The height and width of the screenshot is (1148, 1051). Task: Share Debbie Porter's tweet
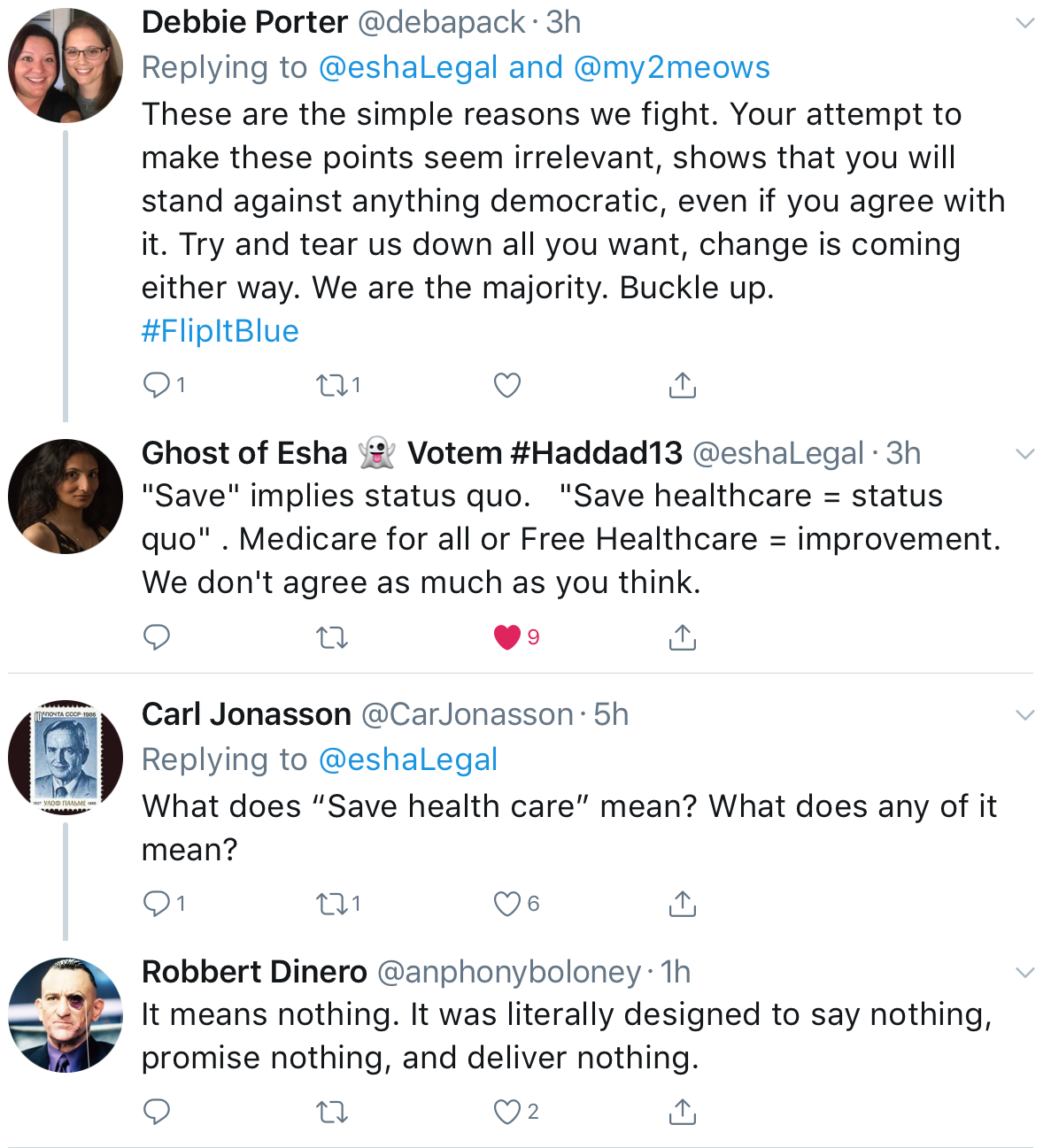[x=682, y=385]
